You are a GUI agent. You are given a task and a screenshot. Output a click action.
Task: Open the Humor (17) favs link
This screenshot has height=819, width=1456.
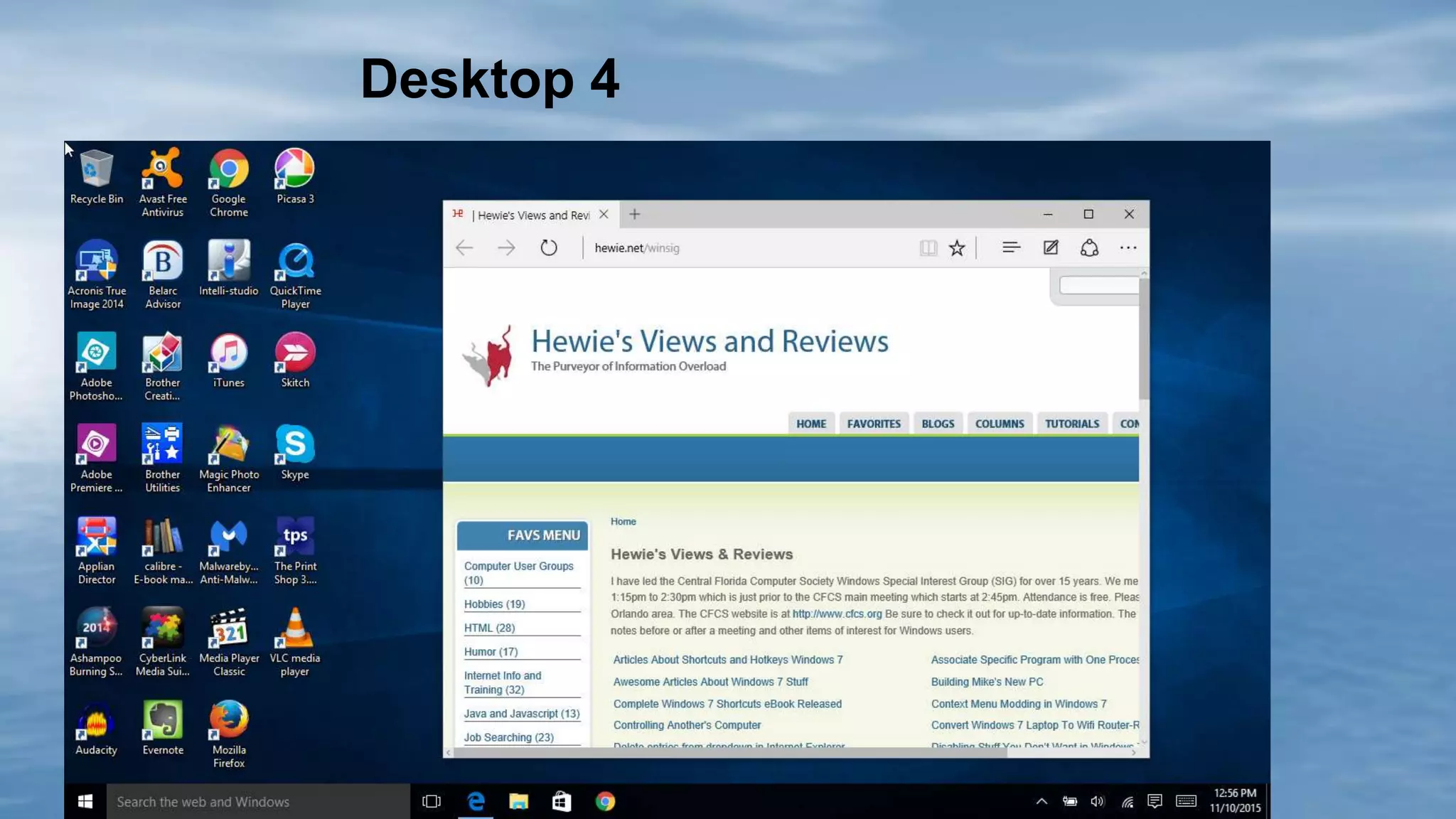(x=491, y=651)
